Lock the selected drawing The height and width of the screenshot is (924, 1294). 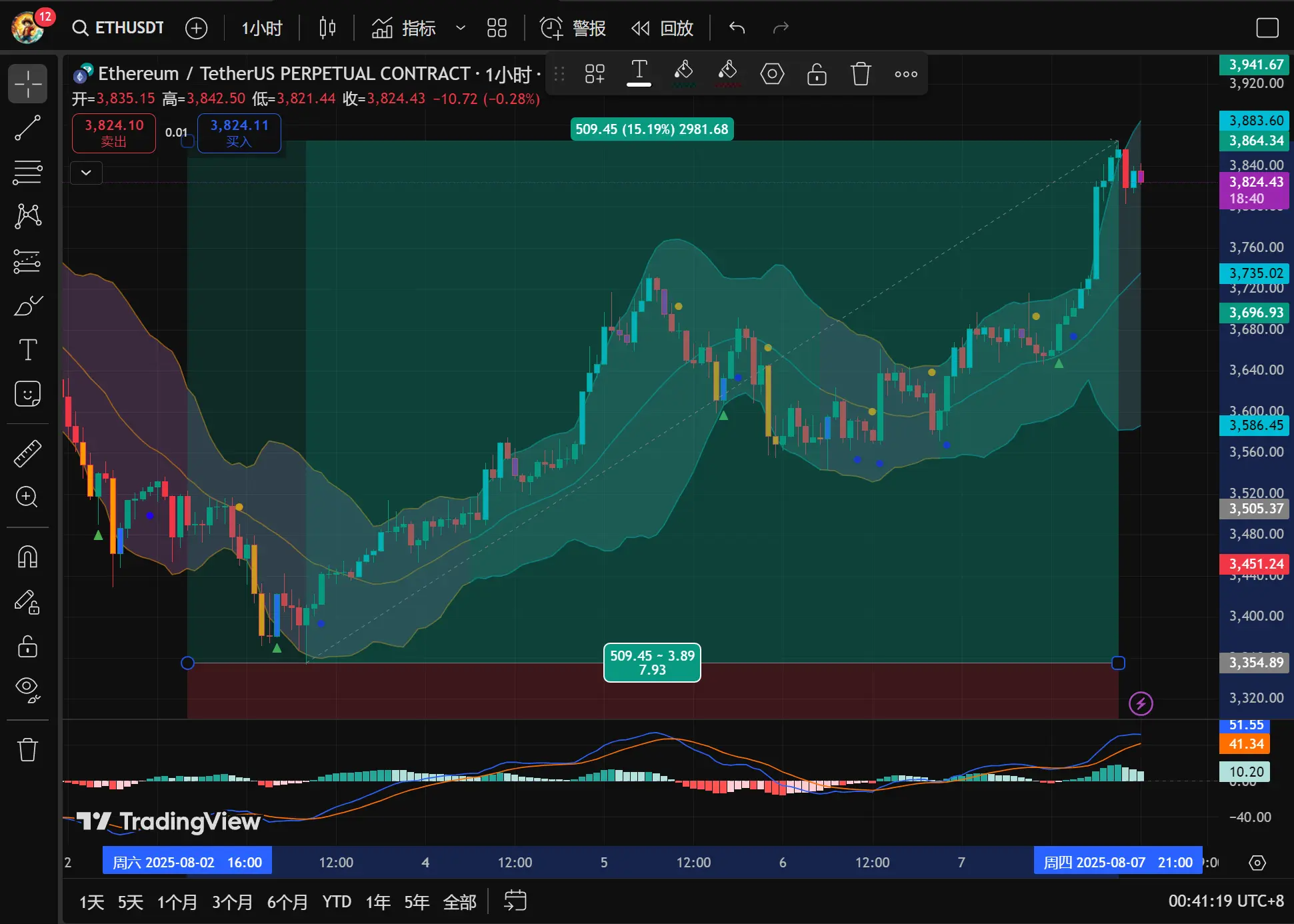pyautogui.click(x=817, y=74)
